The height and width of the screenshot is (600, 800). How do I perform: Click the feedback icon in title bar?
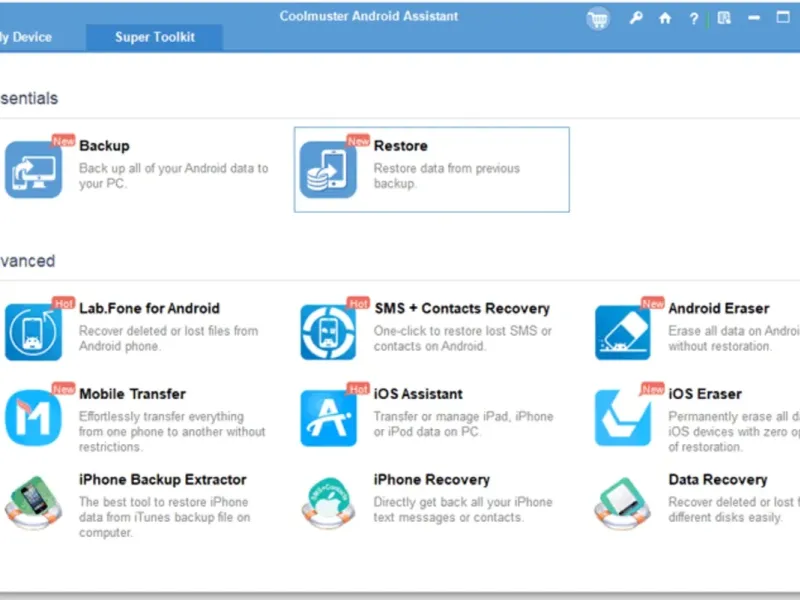tap(724, 18)
